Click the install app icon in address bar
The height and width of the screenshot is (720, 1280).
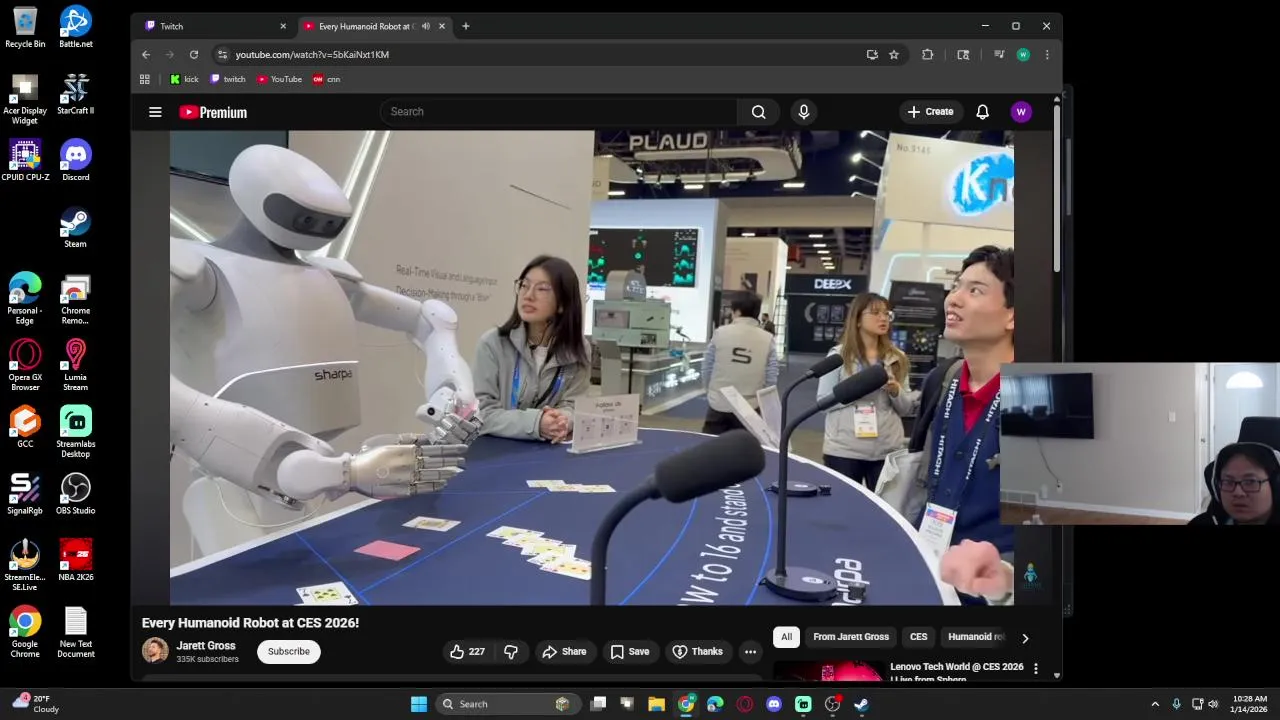872,55
